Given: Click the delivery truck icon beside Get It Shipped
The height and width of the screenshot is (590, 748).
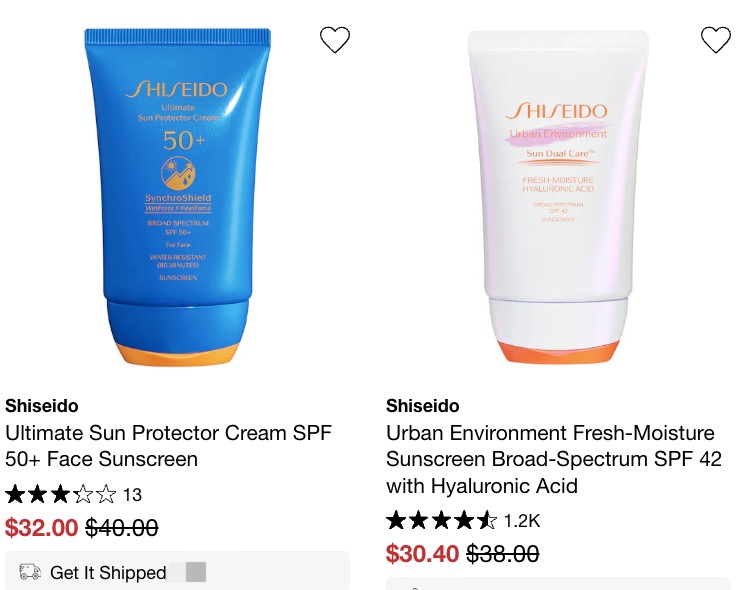Looking at the screenshot, I should tap(30, 571).
